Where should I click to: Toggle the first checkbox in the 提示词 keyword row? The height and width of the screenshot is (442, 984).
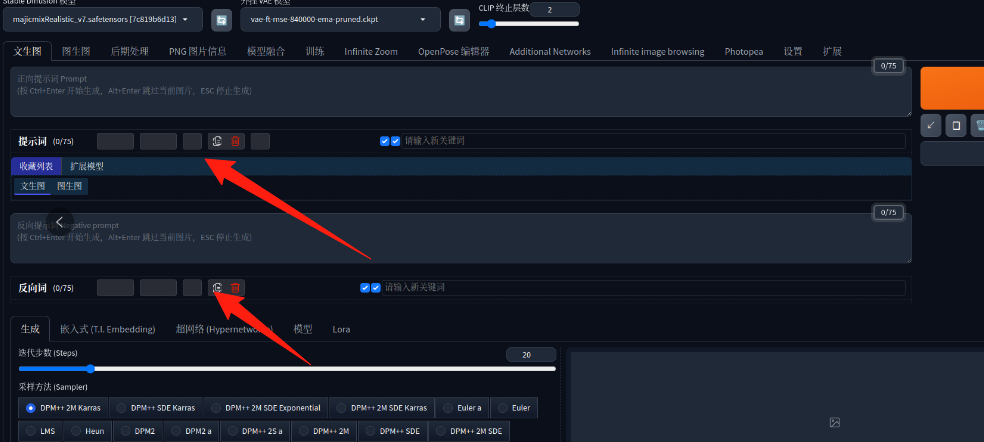point(385,141)
